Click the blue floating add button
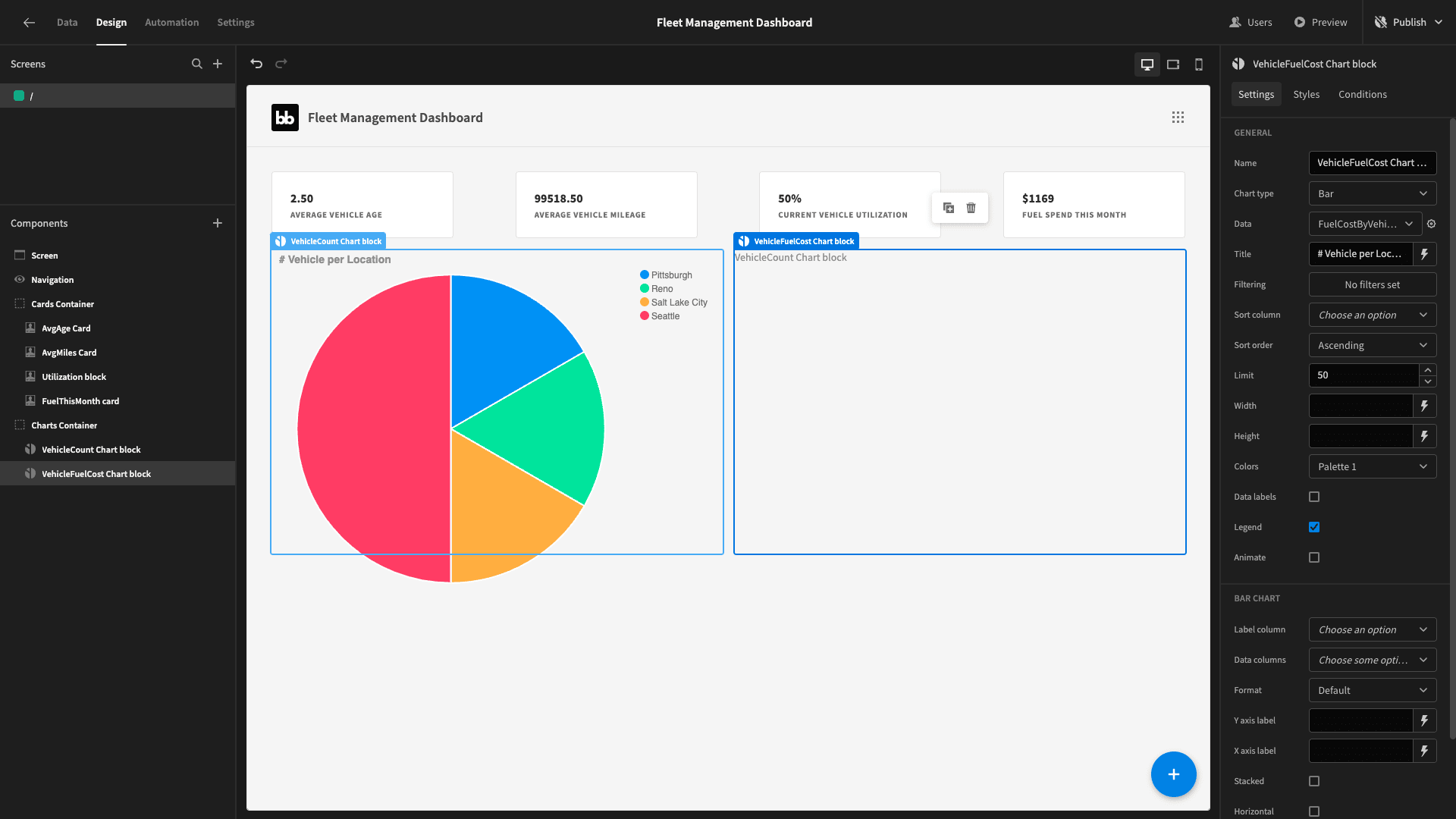Image resolution: width=1456 pixels, height=819 pixels. coord(1174,774)
